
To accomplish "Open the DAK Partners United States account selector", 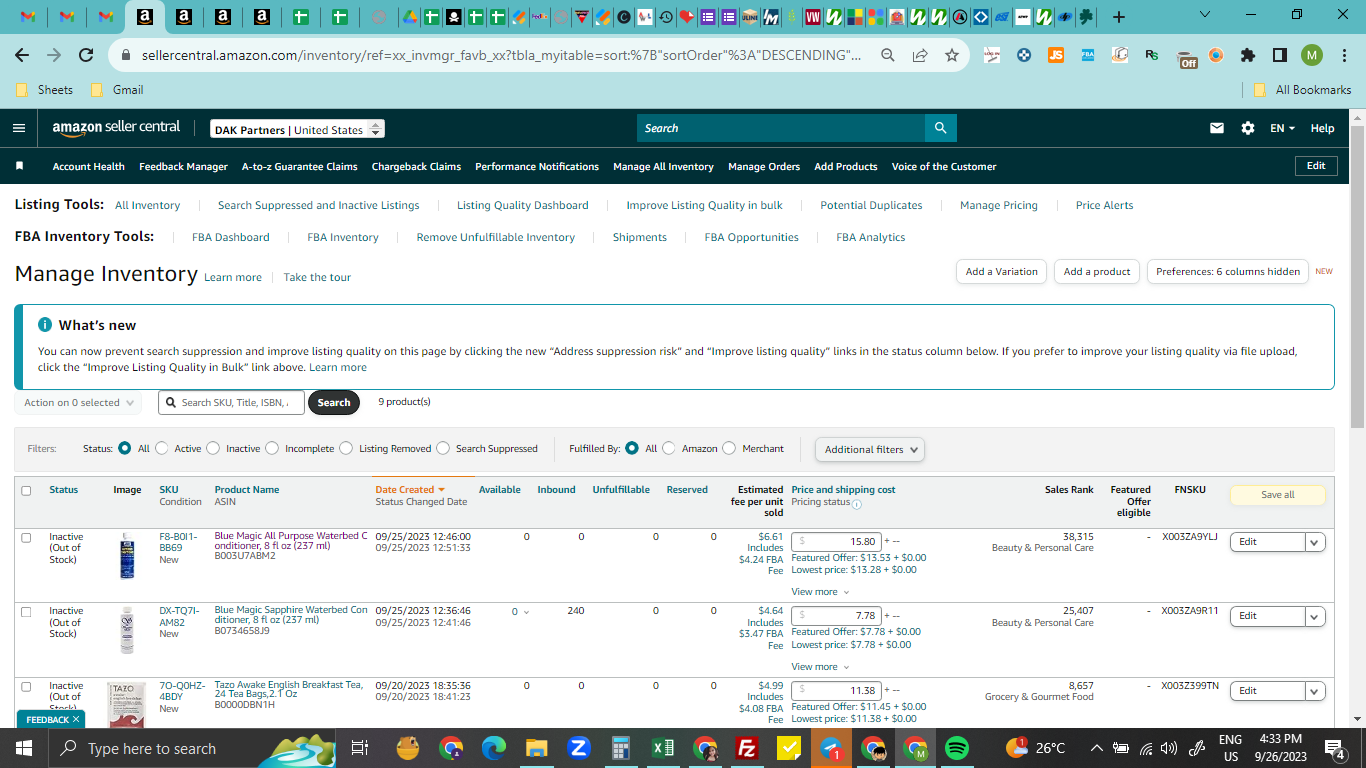I will (x=298, y=129).
